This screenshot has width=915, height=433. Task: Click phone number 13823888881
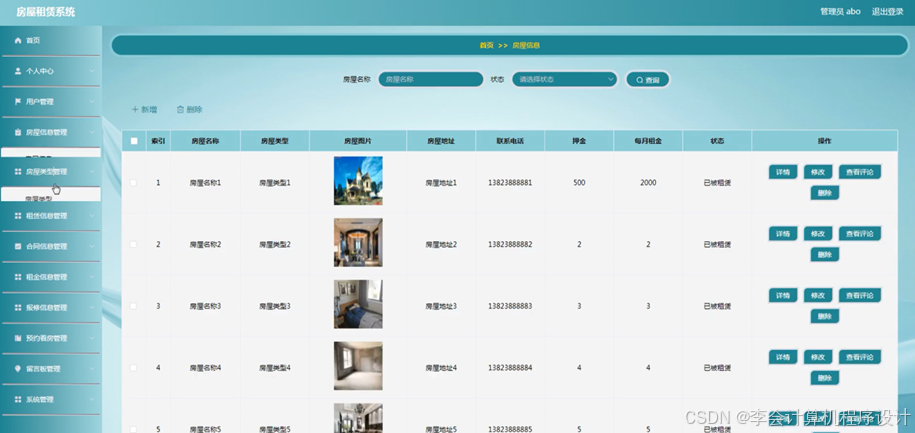(510, 183)
